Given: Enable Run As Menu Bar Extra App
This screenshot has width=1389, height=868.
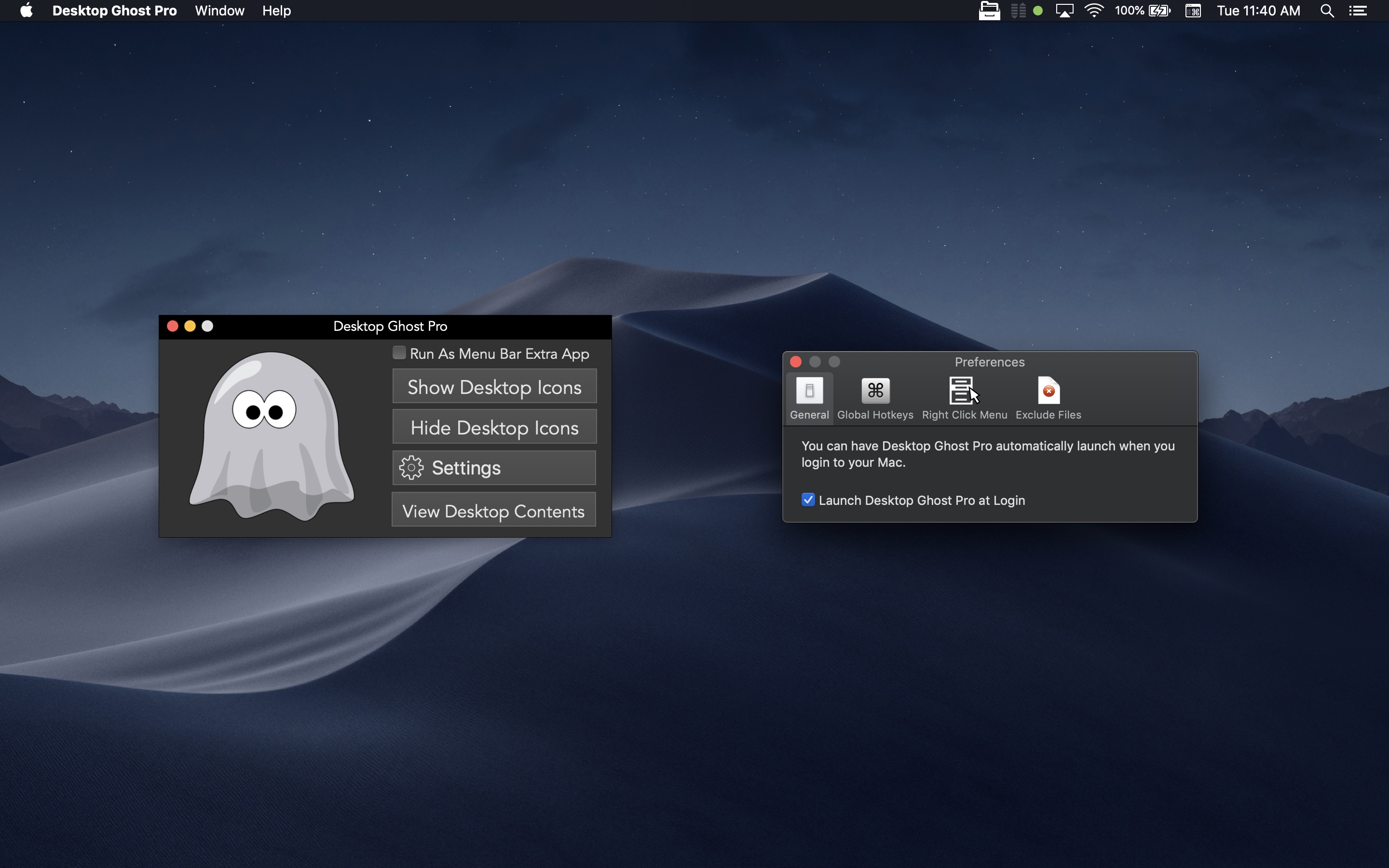Looking at the screenshot, I should (x=398, y=353).
